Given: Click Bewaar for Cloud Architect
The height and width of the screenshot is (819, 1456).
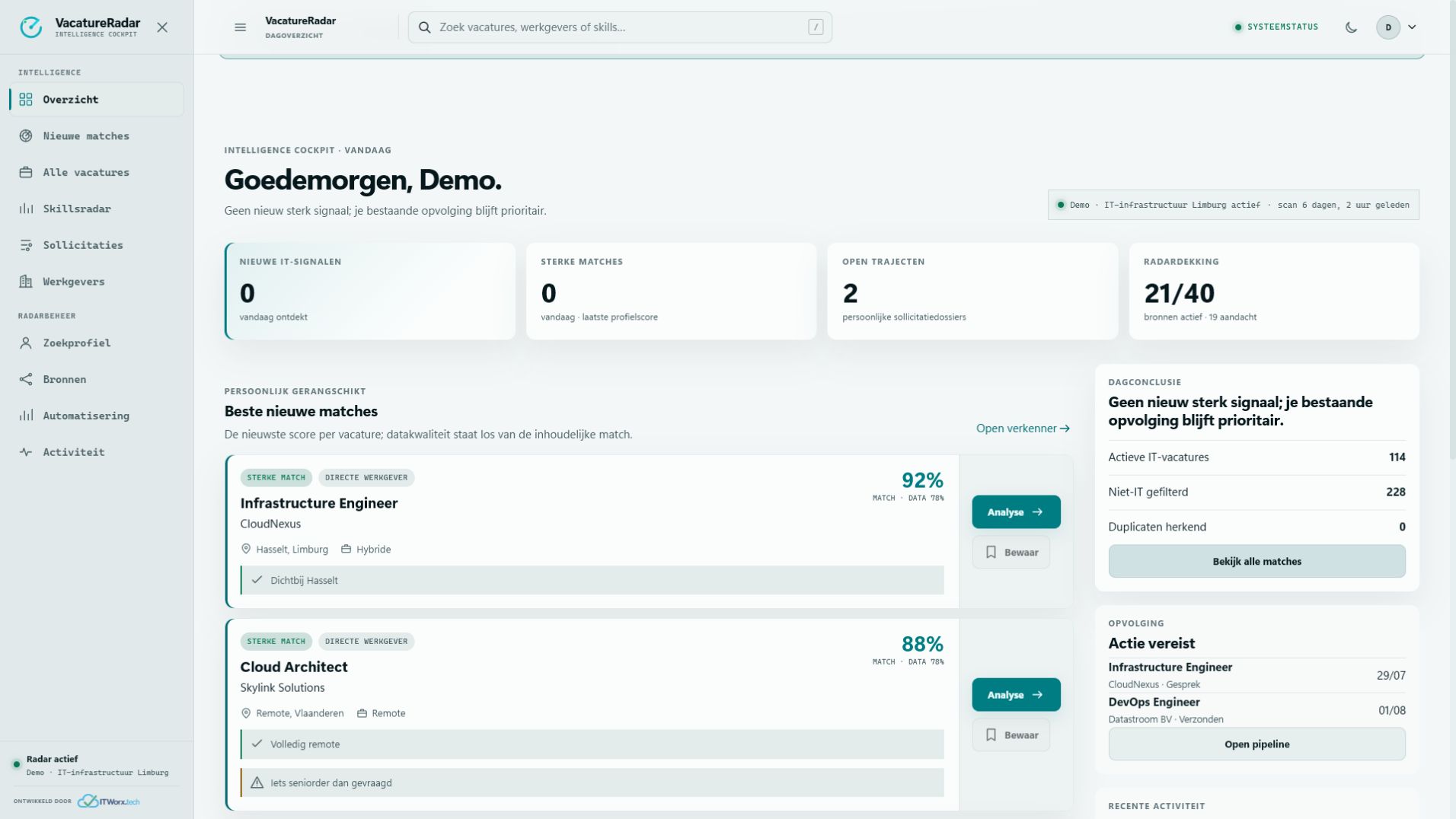Looking at the screenshot, I should 1011,735.
